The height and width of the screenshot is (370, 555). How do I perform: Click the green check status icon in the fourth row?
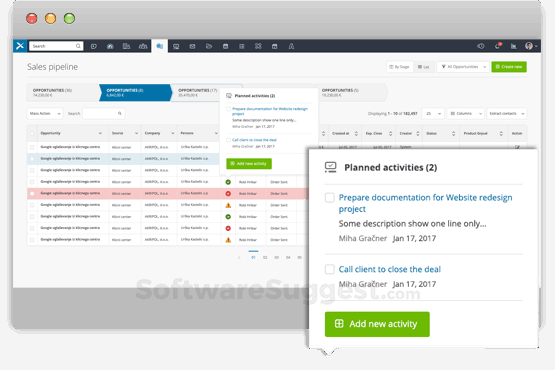tap(228, 182)
